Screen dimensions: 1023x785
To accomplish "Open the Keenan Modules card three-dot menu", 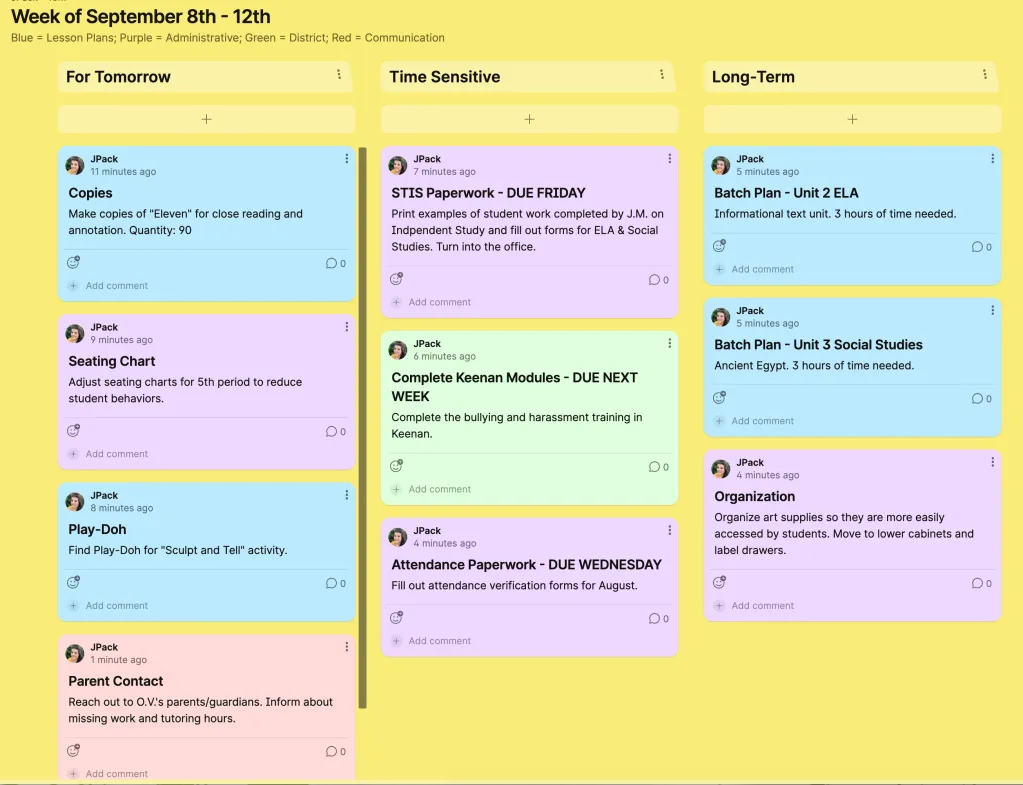I will (x=669, y=343).
